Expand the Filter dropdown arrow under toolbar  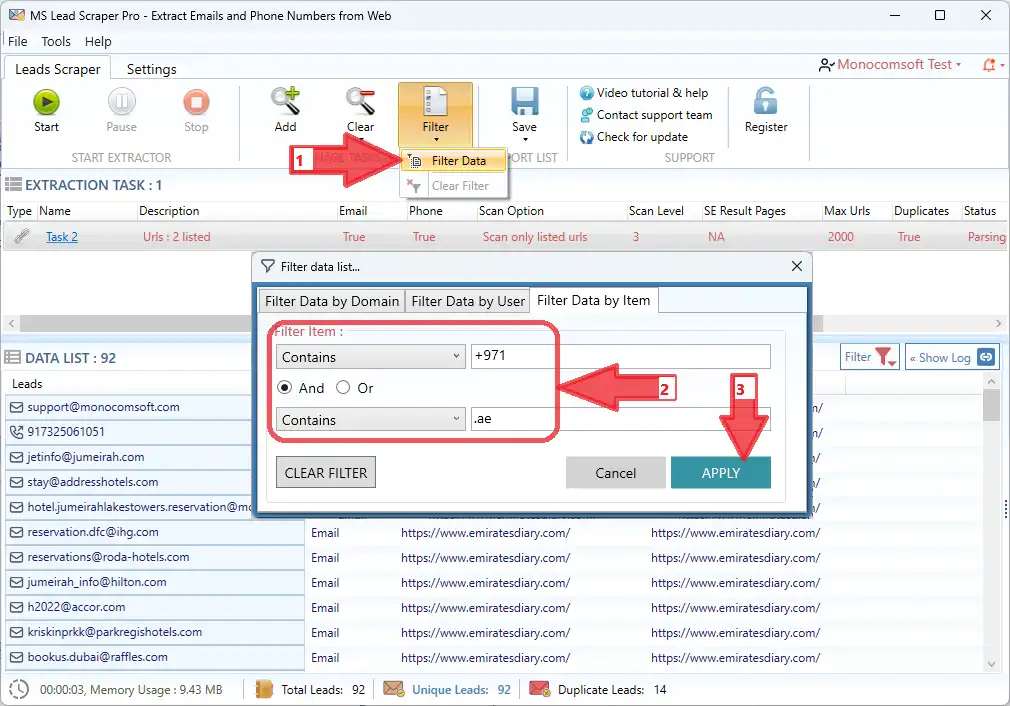tap(436, 139)
